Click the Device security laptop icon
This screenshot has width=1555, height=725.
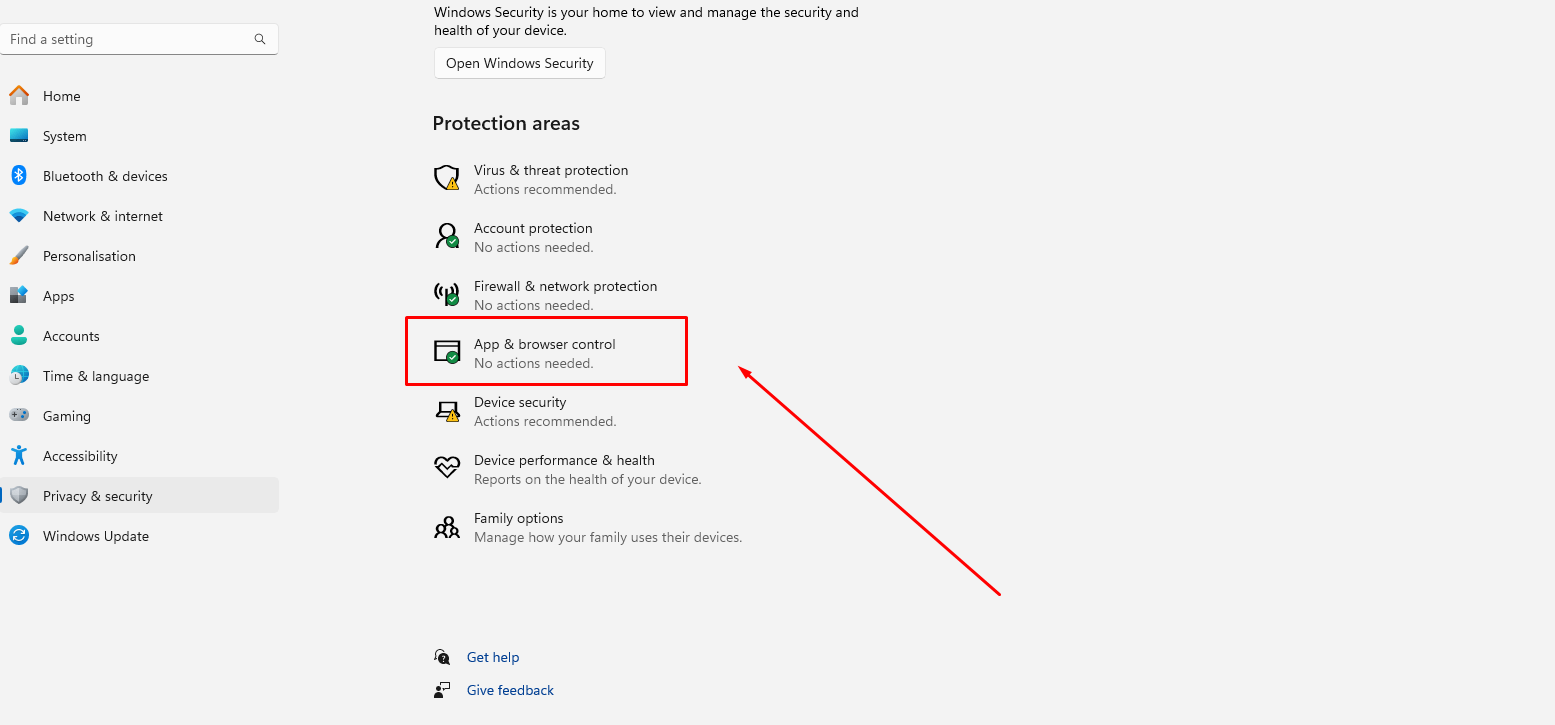click(446, 410)
